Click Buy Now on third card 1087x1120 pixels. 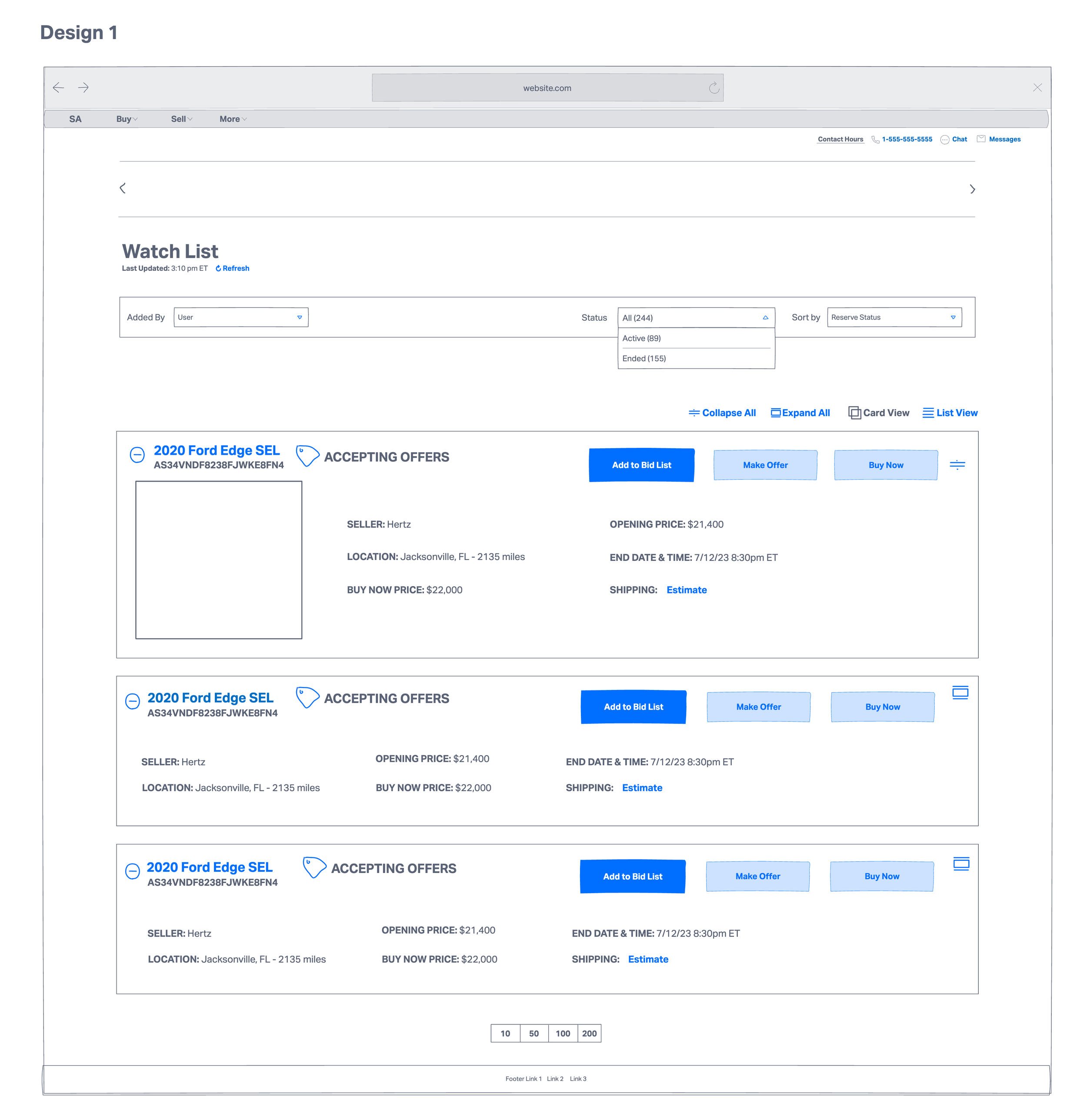coord(882,876)
